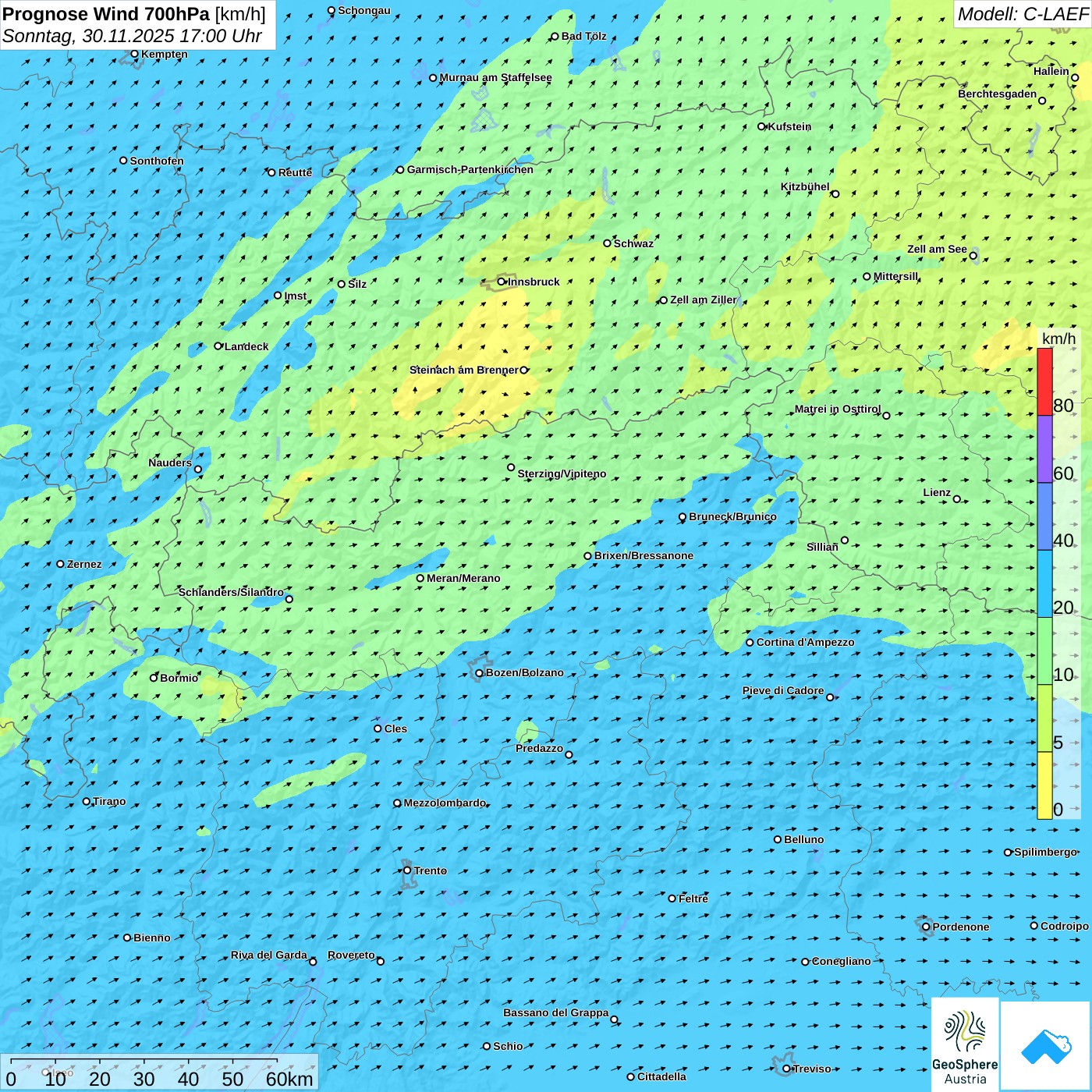Image resolution: width=1092 pixels, height=1092 pixels.
Task: Click the blue cloud logo icon
Action: coord(1046,1046)
